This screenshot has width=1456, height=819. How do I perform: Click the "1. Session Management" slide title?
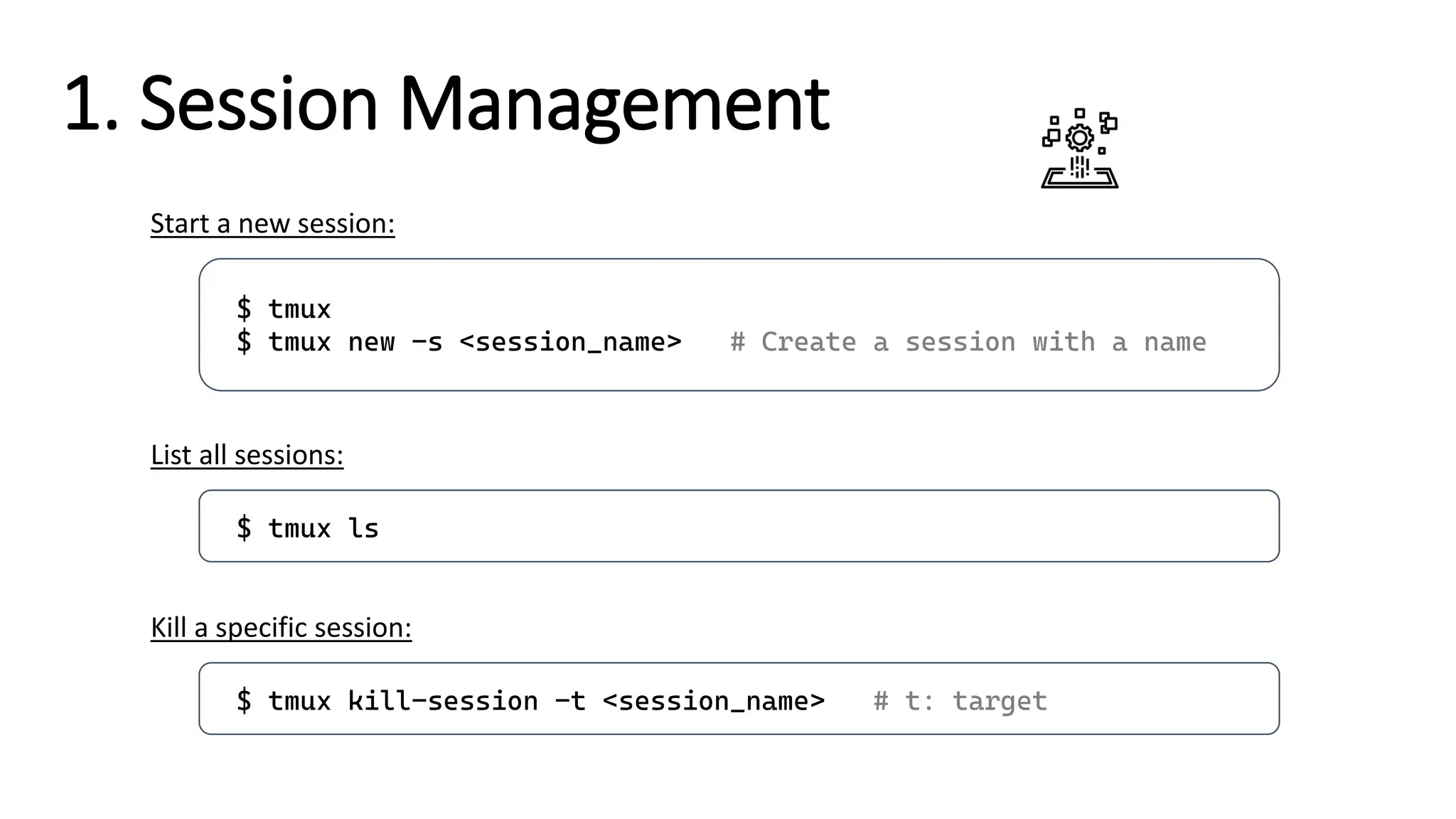446,104
